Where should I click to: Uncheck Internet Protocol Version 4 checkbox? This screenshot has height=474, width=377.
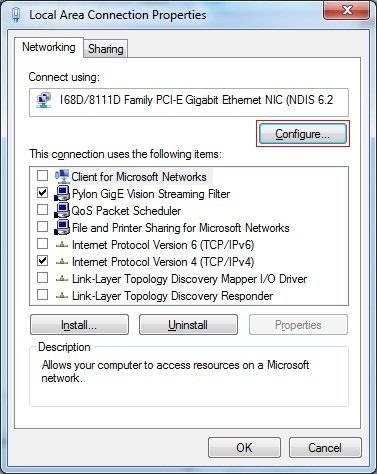42,260
